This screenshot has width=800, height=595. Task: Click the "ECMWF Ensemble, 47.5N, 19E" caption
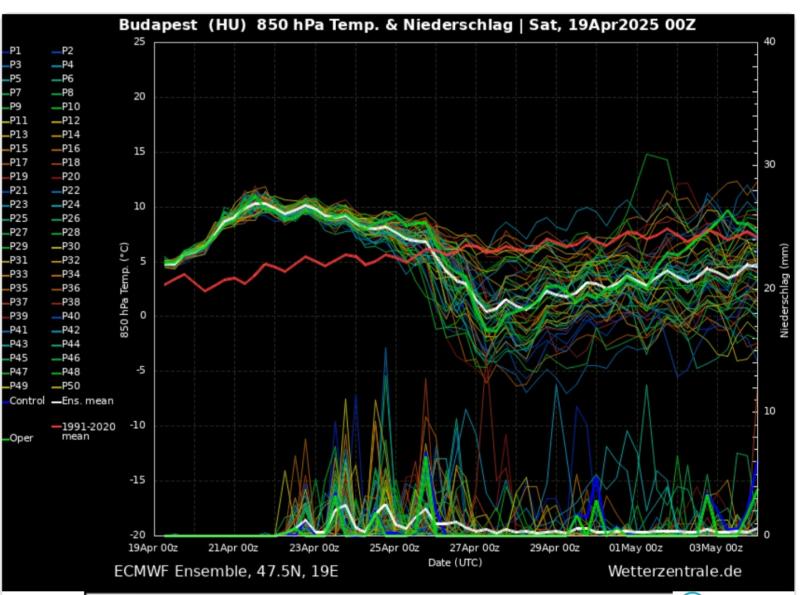pos(226,571)
